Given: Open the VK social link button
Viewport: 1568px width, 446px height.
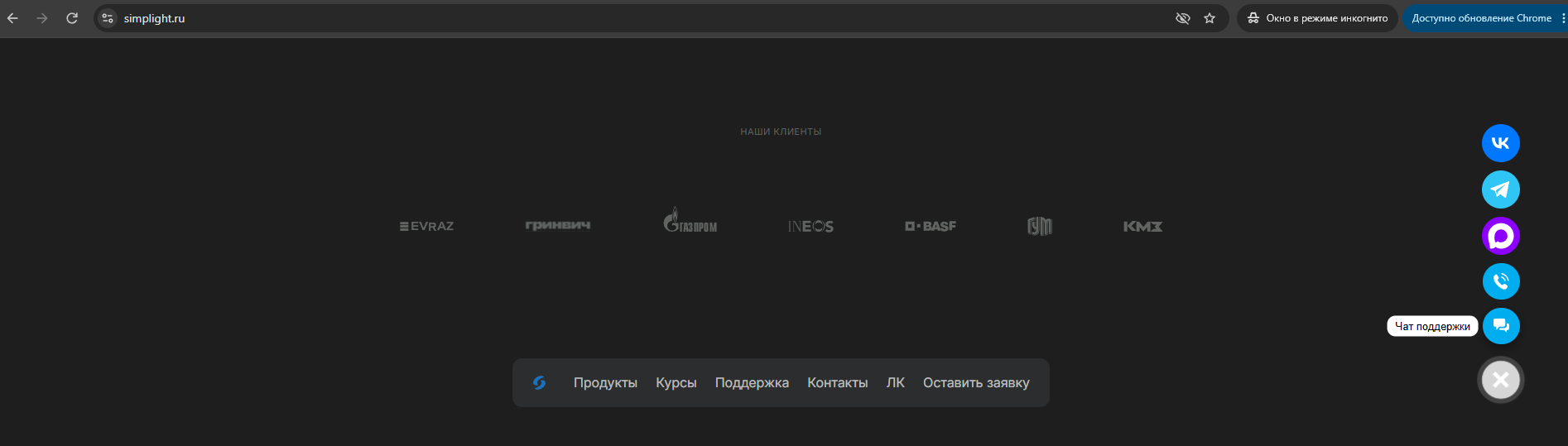Looking at the screenshot, I should (1500, 143).
